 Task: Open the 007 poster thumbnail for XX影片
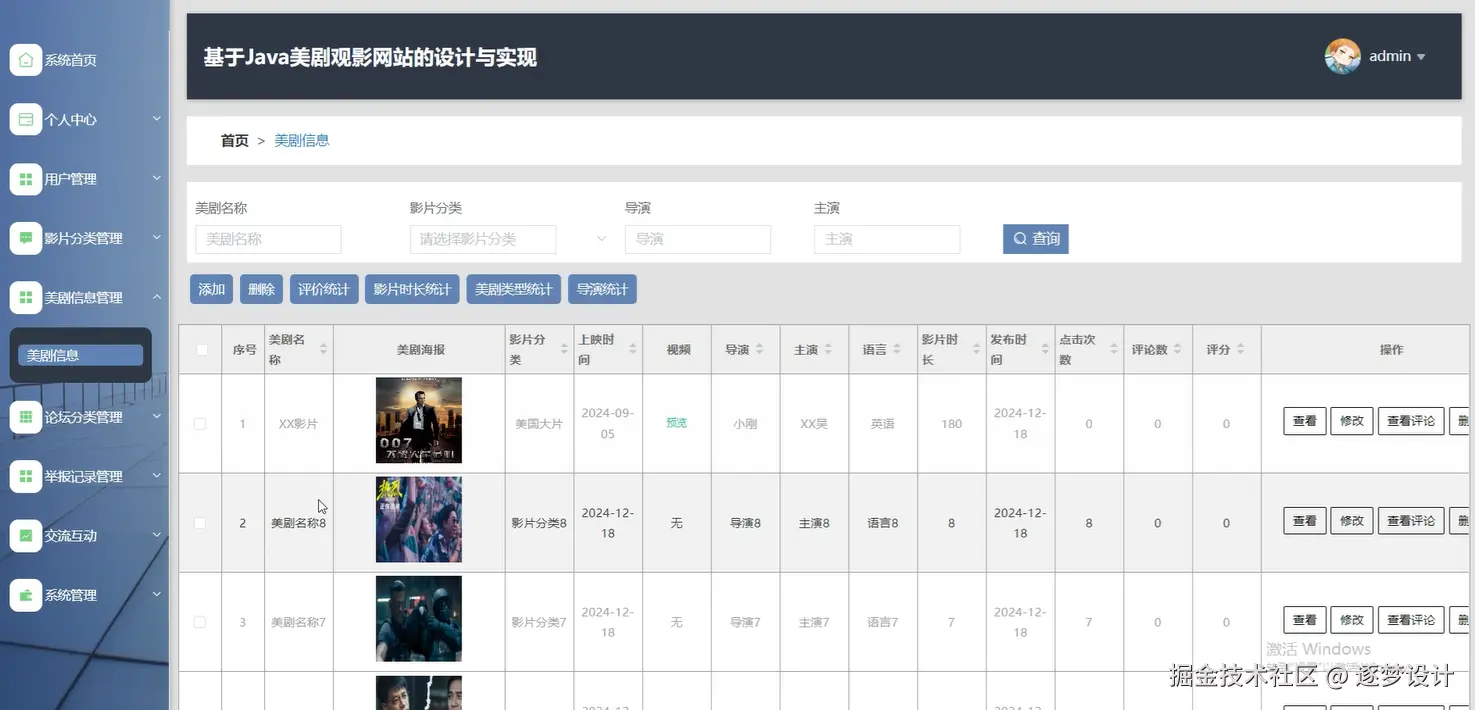(x=419, y=420)
